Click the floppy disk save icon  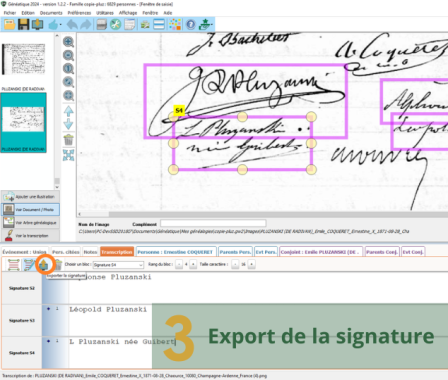coord(23,25)
